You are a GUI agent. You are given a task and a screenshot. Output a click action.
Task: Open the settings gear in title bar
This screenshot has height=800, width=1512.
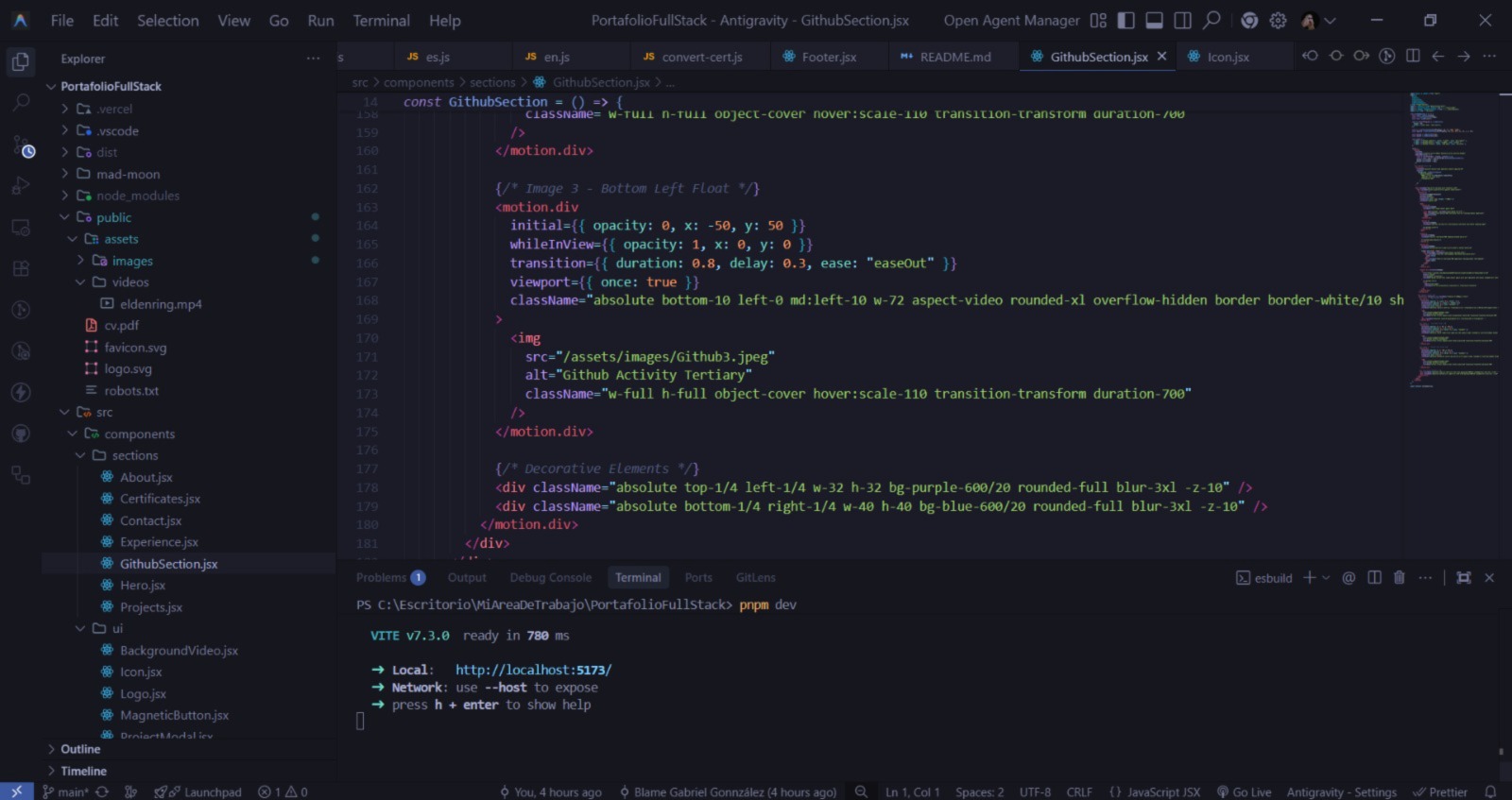point(1278,21)
